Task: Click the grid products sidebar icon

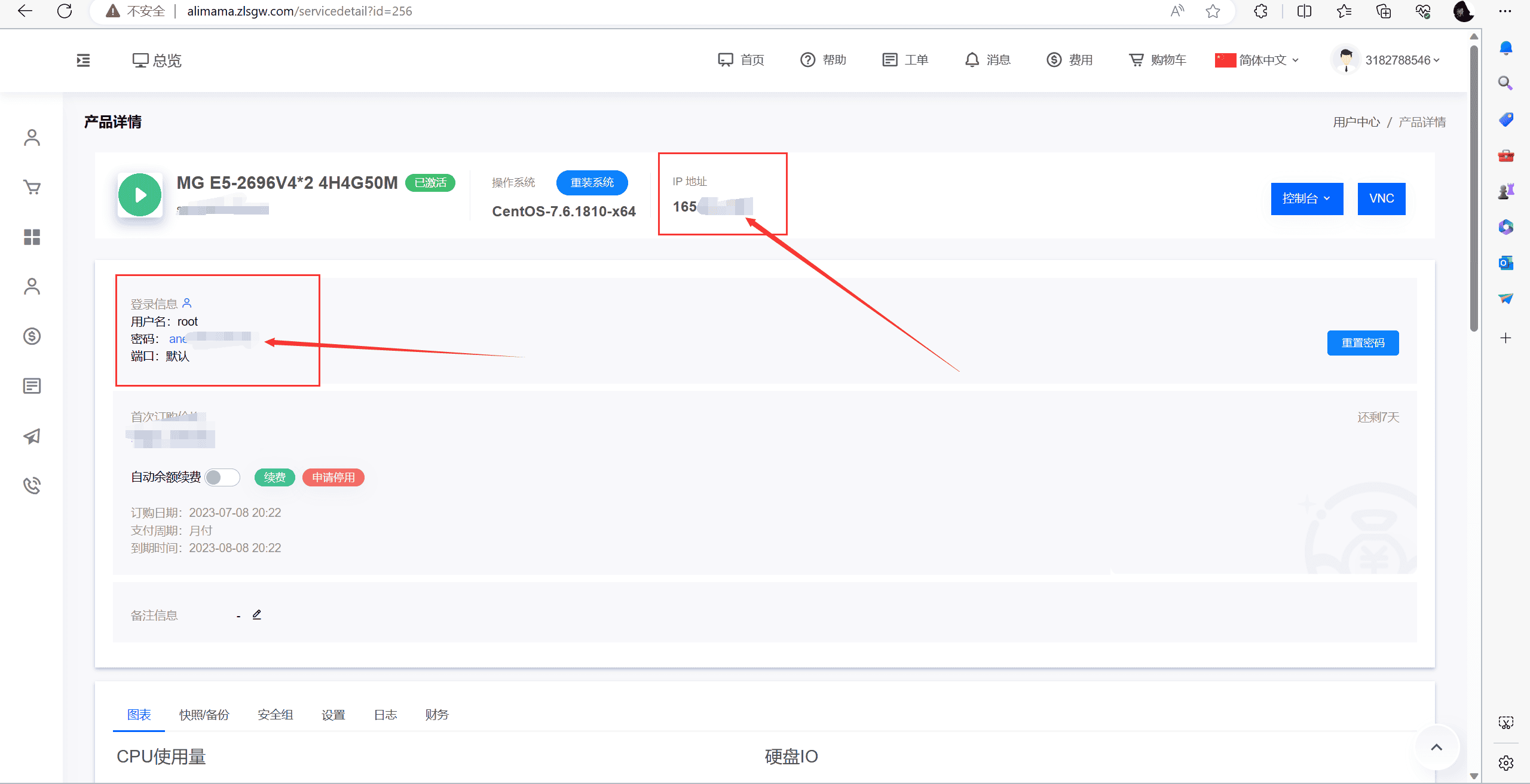Action: 32,237
